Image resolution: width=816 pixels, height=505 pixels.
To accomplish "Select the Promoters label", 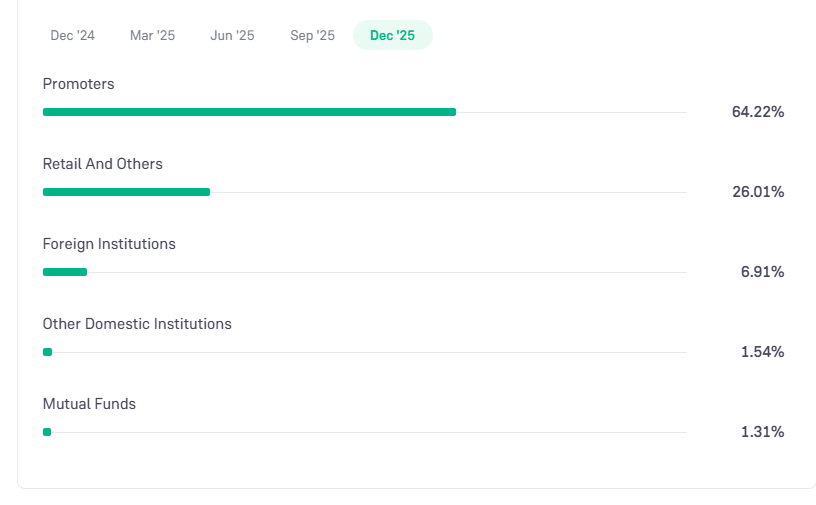I will coord(78,84).
